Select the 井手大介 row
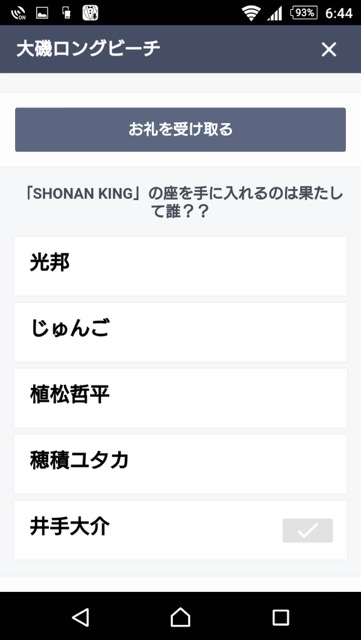This screenshot has height=640, width=361. pos(180,530)
